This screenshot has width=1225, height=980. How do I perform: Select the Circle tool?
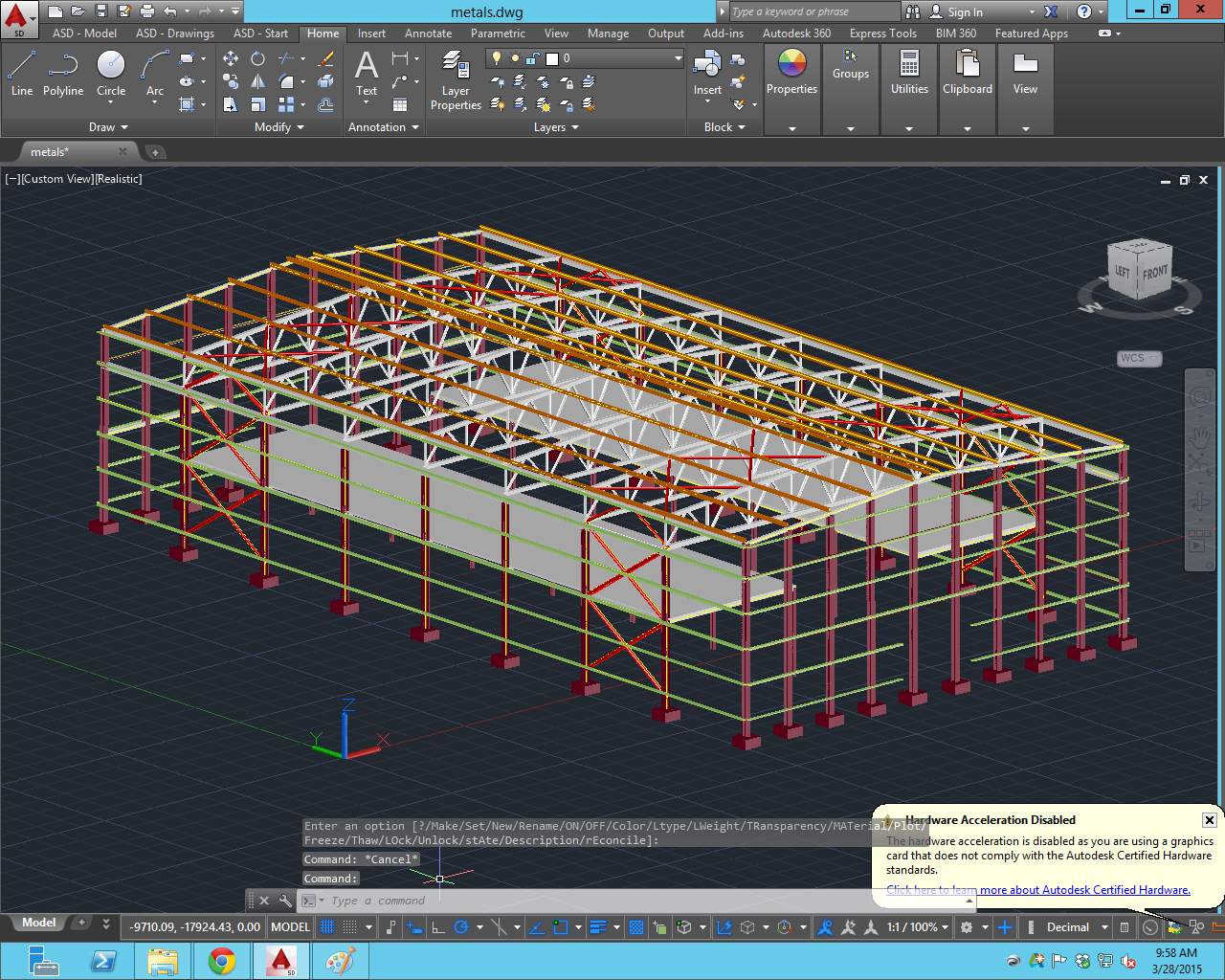coord(110,77)
